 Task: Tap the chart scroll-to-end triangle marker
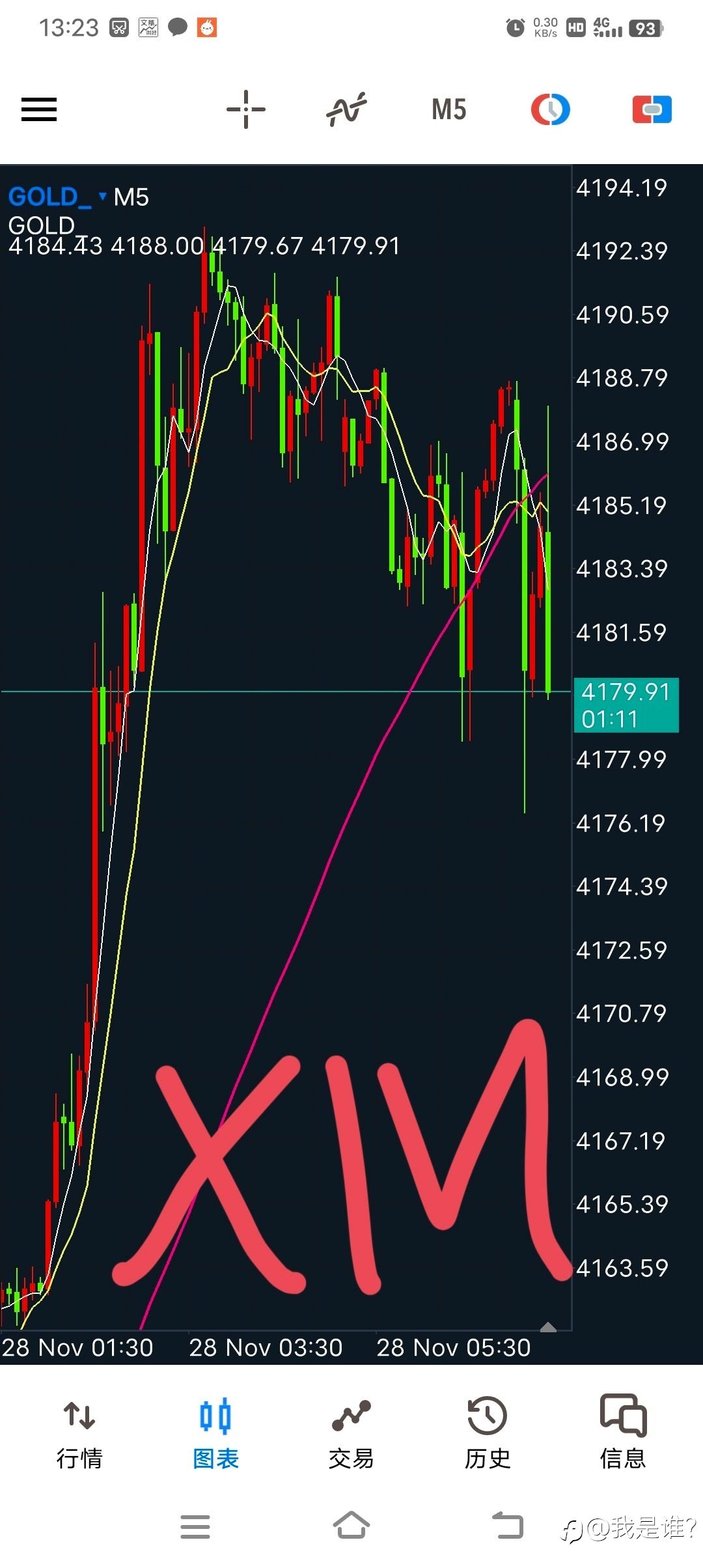549,1327
